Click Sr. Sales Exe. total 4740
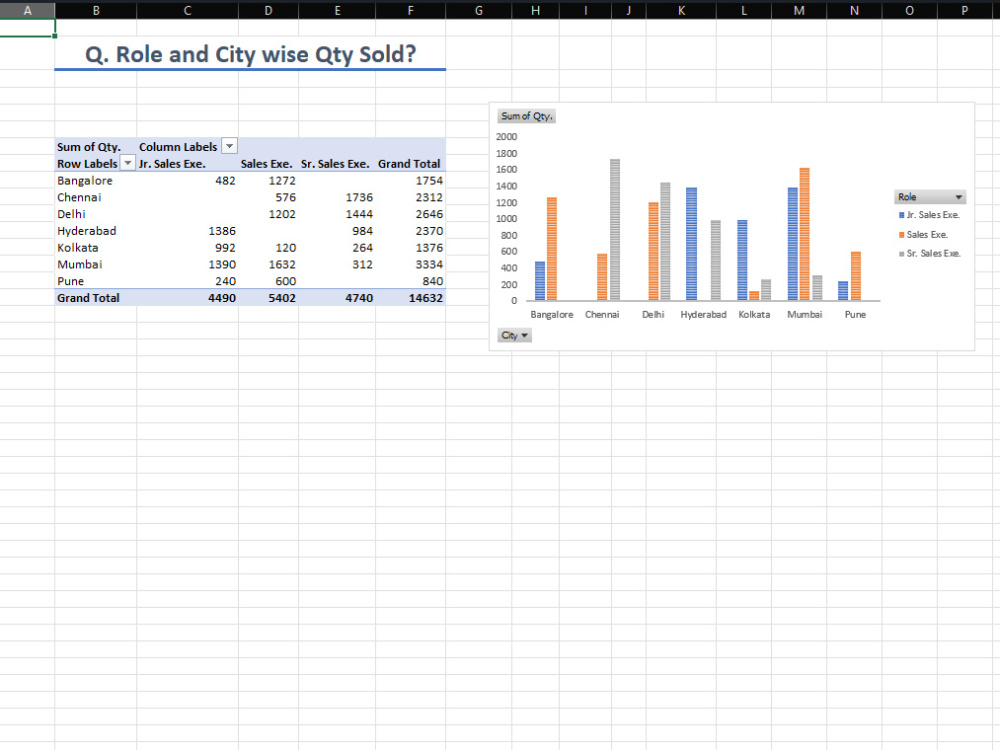This screenshot has width=1000, height=750. 337,298
